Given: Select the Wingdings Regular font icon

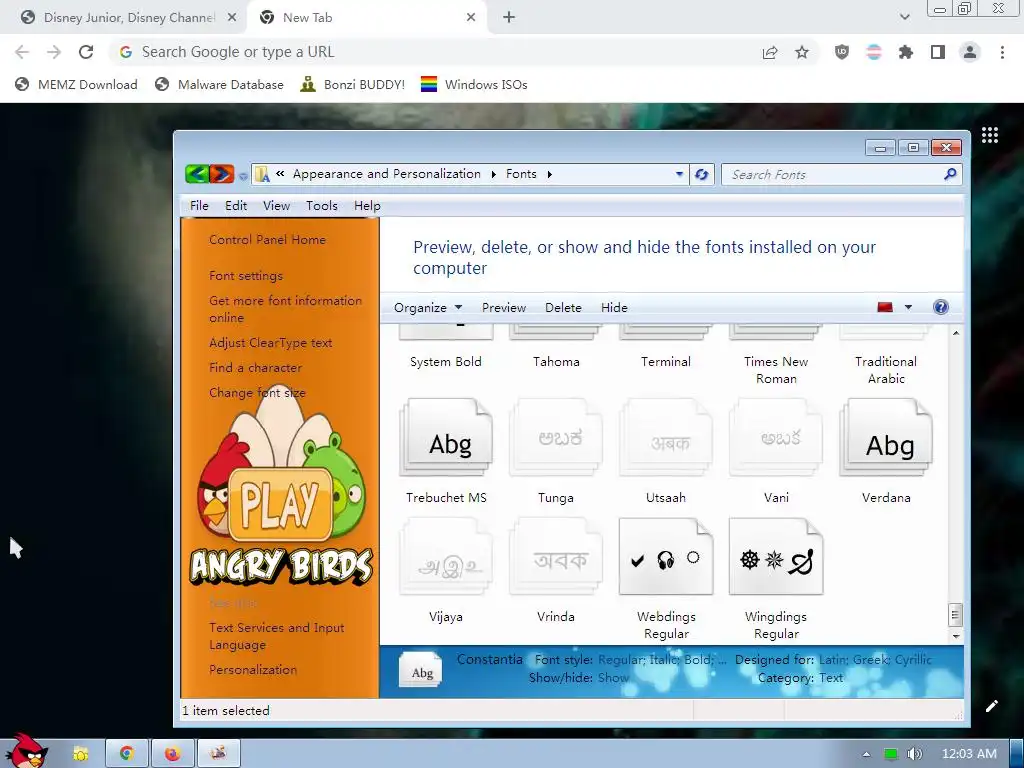Looking at the screenshot, I should click(x=776, y=556).
